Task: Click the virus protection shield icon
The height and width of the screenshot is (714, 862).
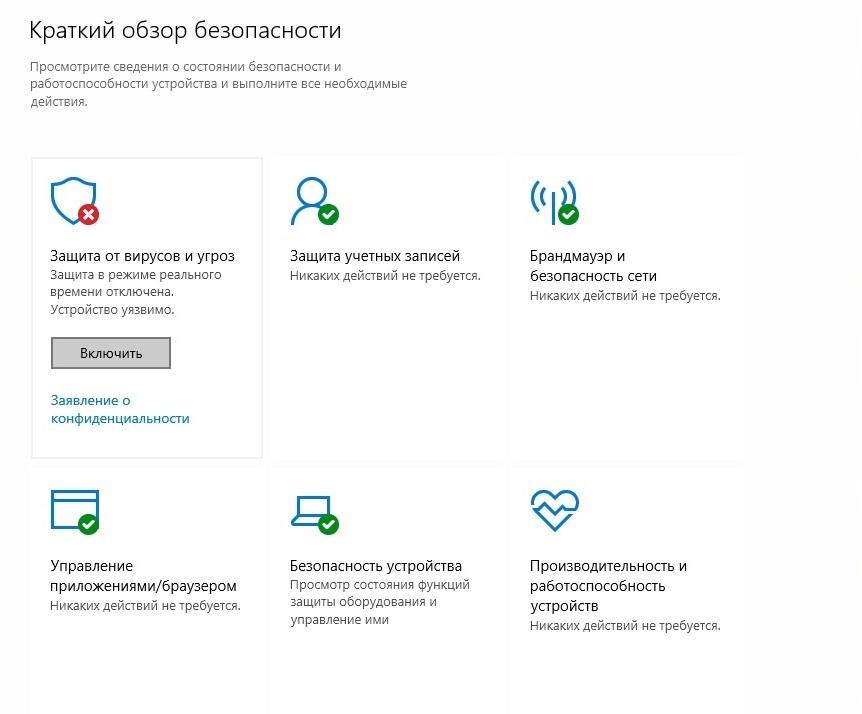Action: tap(74, 200)
